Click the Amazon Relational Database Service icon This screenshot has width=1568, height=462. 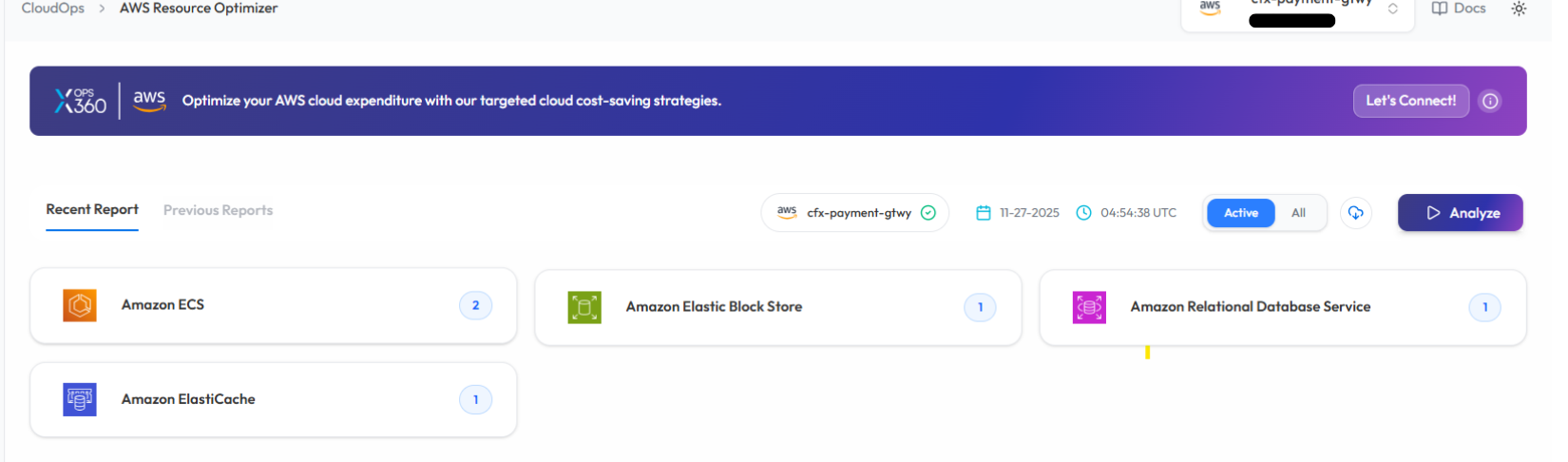[1089, 307]
